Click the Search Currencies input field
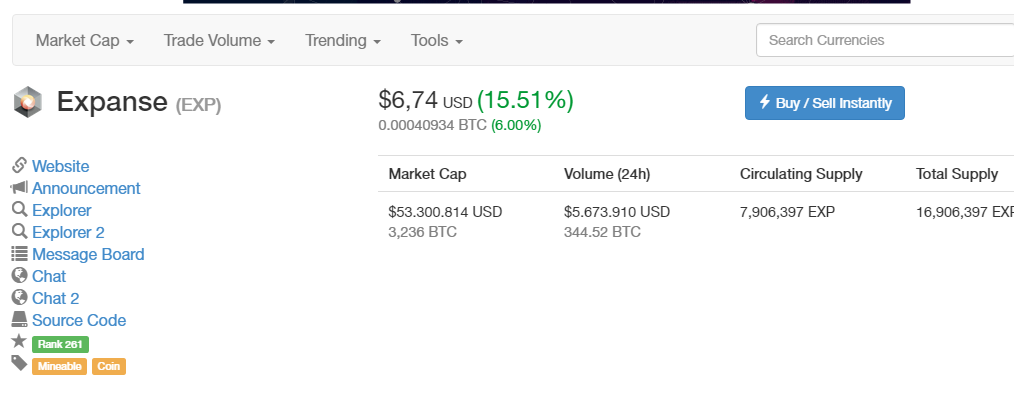 pyautogui.click(x=885, y=41)
